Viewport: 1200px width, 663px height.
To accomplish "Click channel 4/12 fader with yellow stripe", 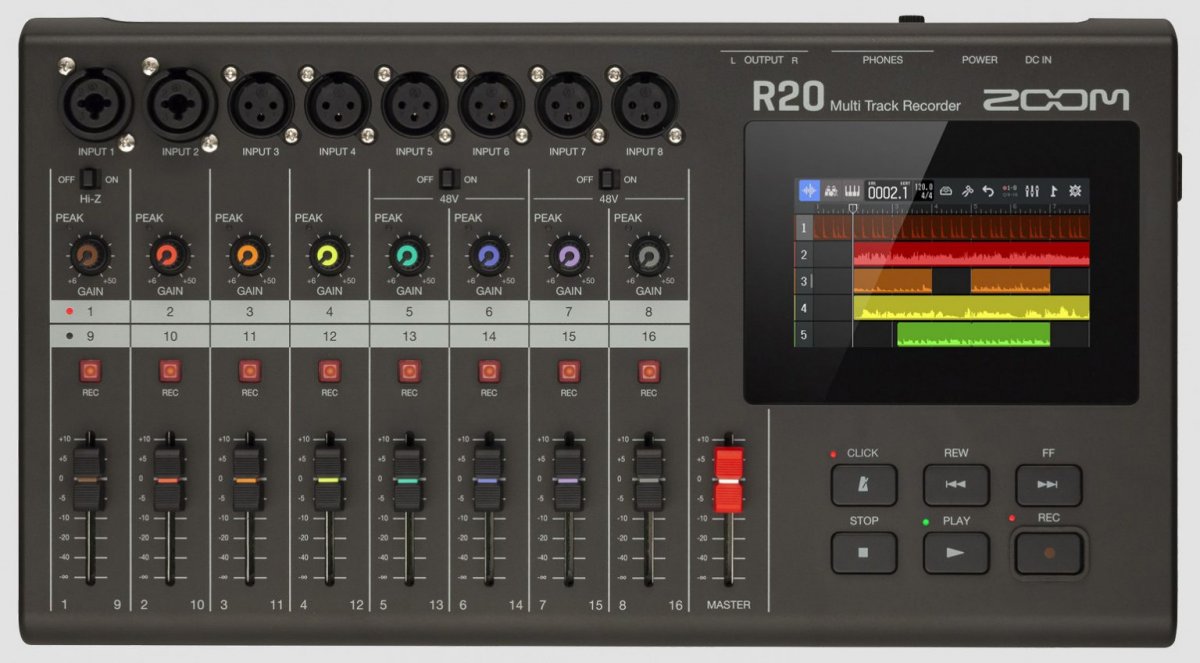I will click(329, 480).
